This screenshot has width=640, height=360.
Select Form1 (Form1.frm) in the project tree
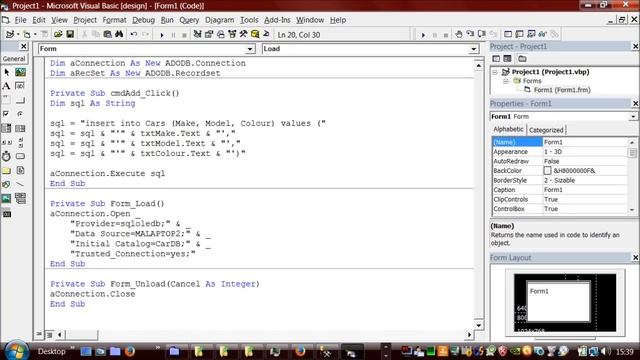pyautogui.click(x=562, y=90)
